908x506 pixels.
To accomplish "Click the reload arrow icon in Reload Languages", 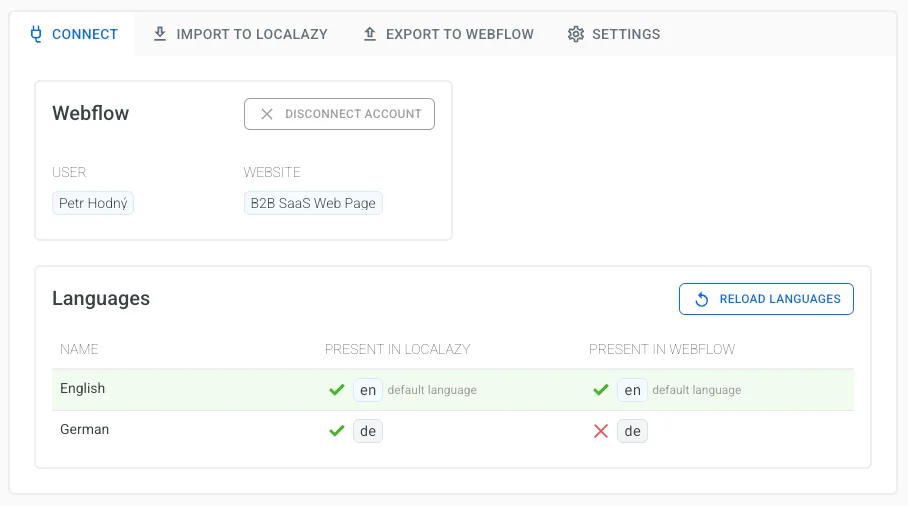I will 702,299.
